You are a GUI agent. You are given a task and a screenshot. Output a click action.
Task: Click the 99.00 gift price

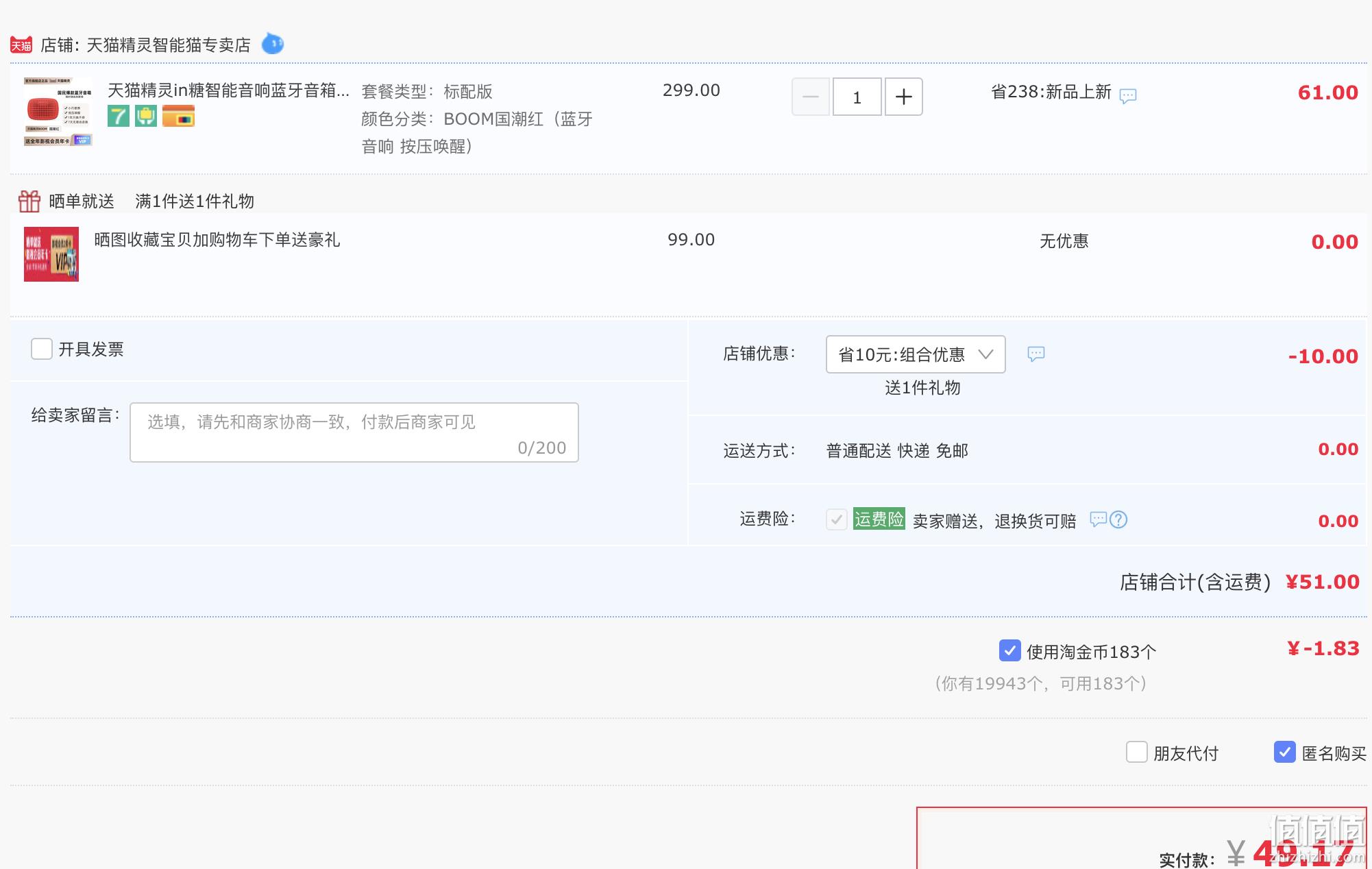pos(691,240)
